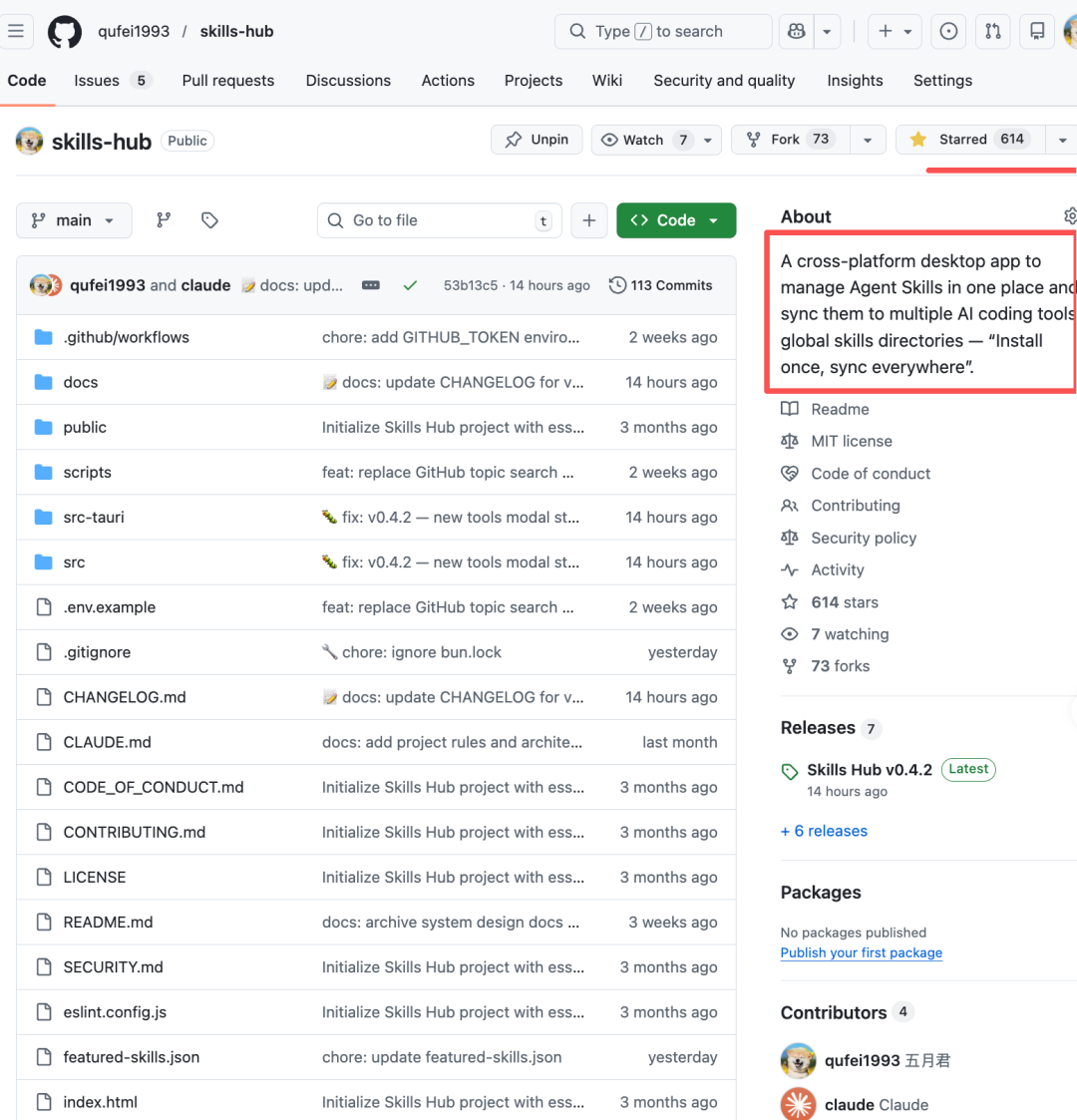Open the issues icon in top header
1077x1120 pixels.
tap(948, 31)
